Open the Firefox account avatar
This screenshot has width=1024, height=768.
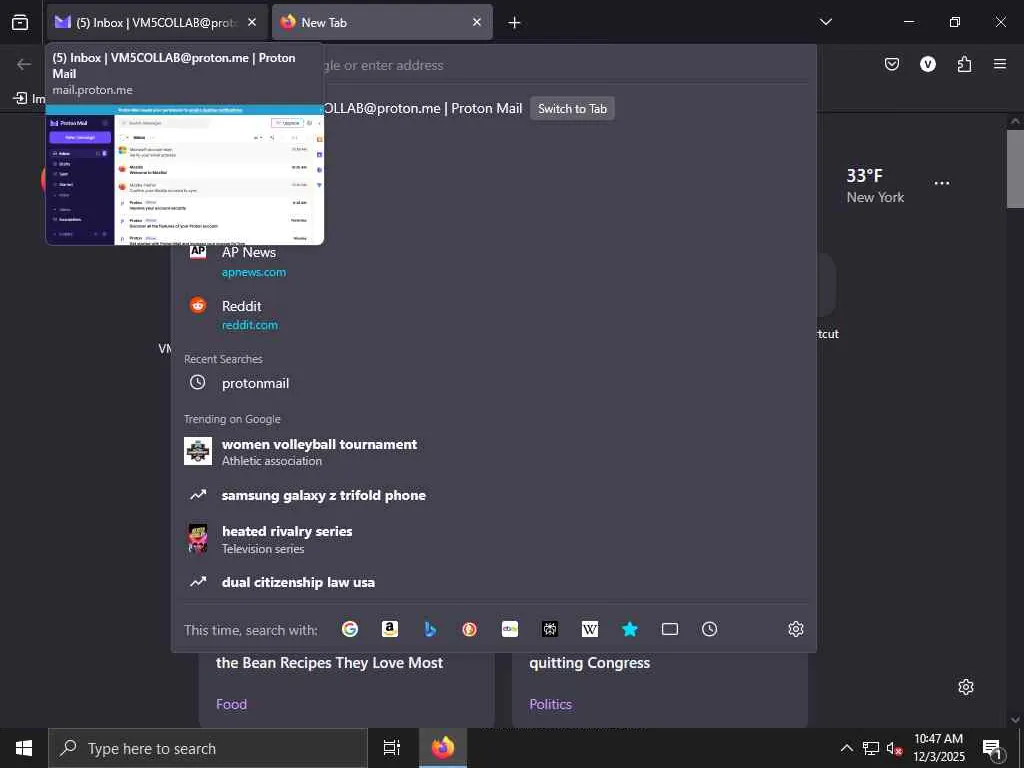point(928,64)
